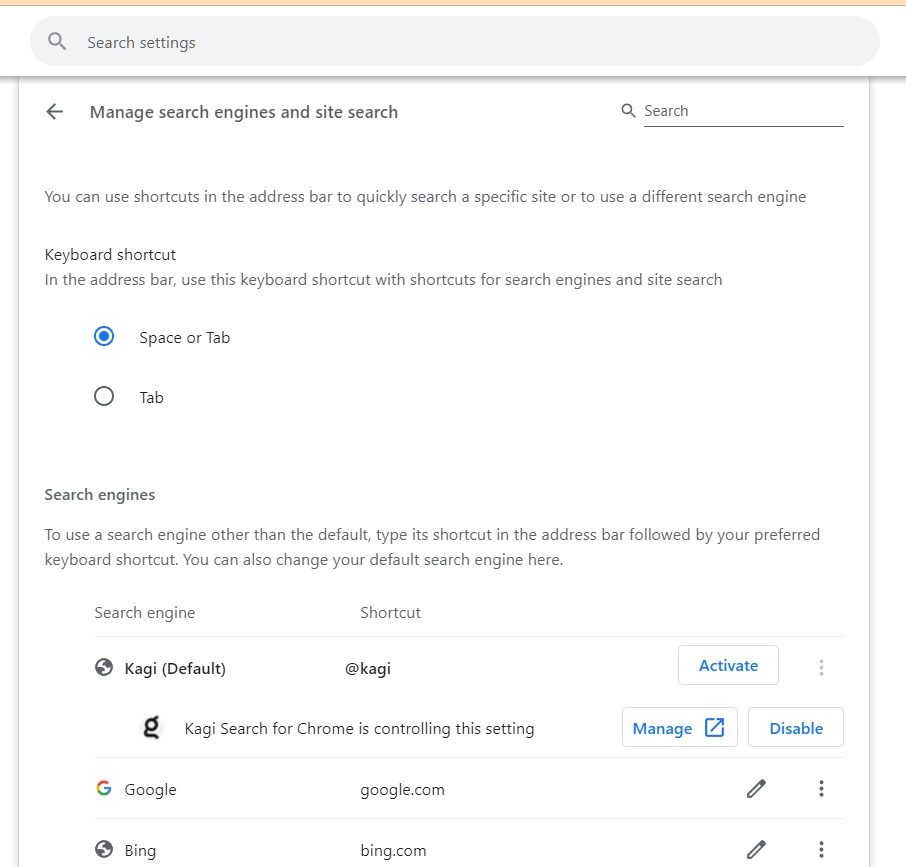Screen dimensions: 906x867
Task: Click the Kagi extension logo icon
Action: point(151,728)
